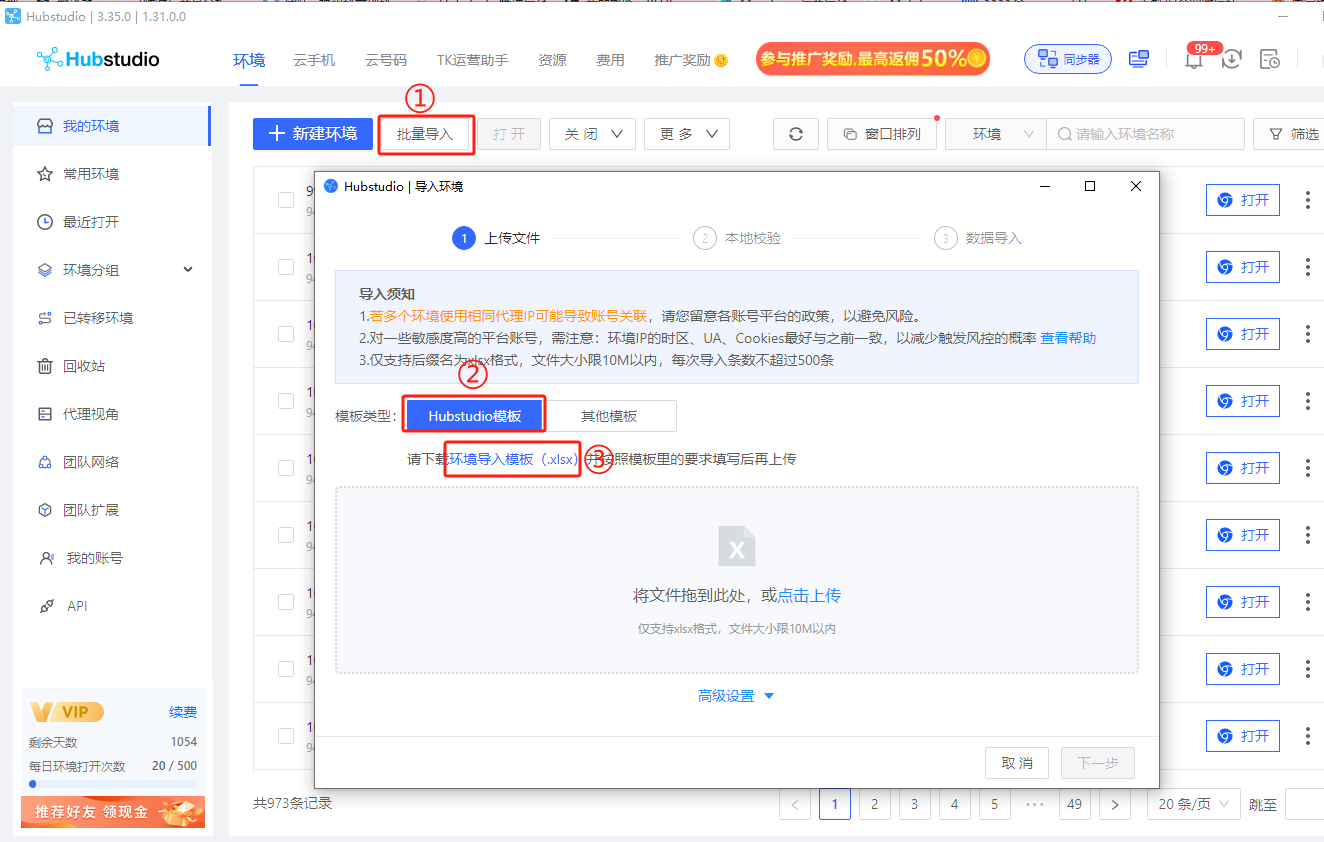Open the three-dot menu of the first row
The image size is (1324, 842).
point(1307,200)
